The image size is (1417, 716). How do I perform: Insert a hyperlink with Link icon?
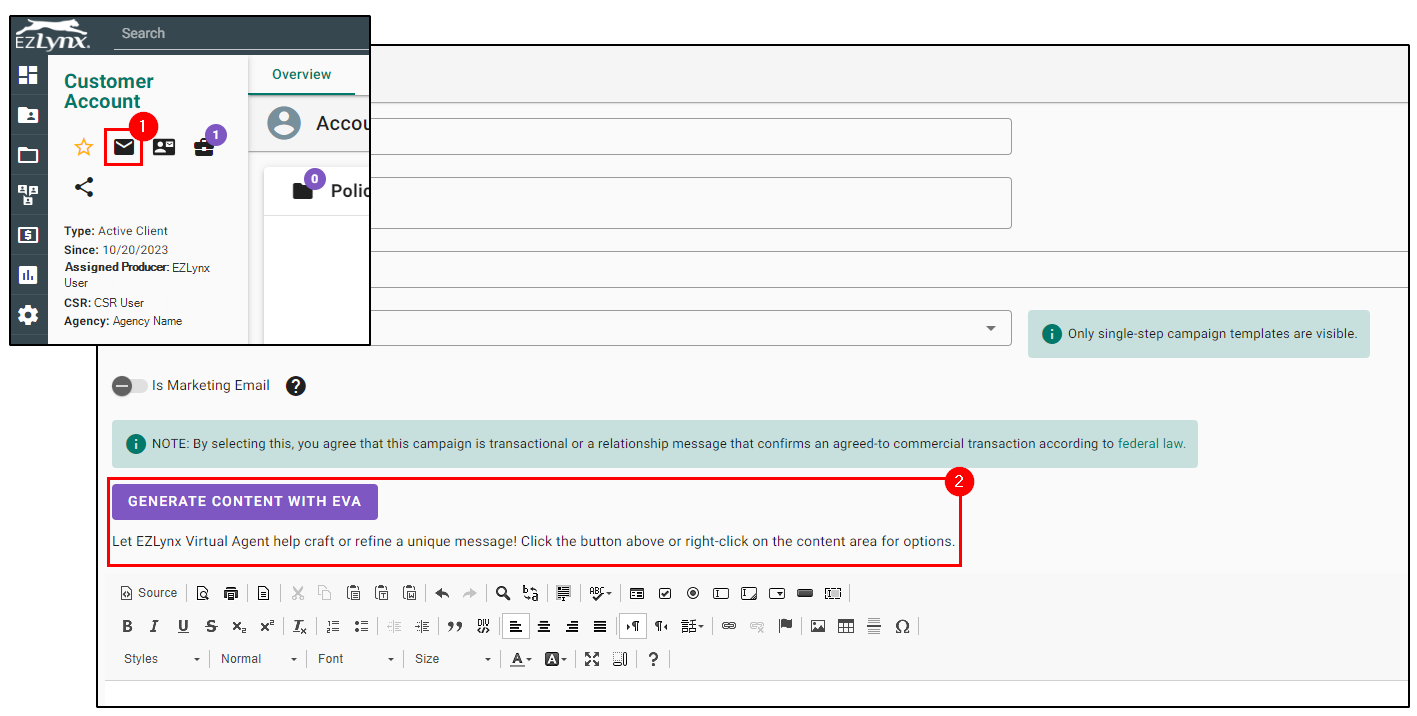[729, 626]
